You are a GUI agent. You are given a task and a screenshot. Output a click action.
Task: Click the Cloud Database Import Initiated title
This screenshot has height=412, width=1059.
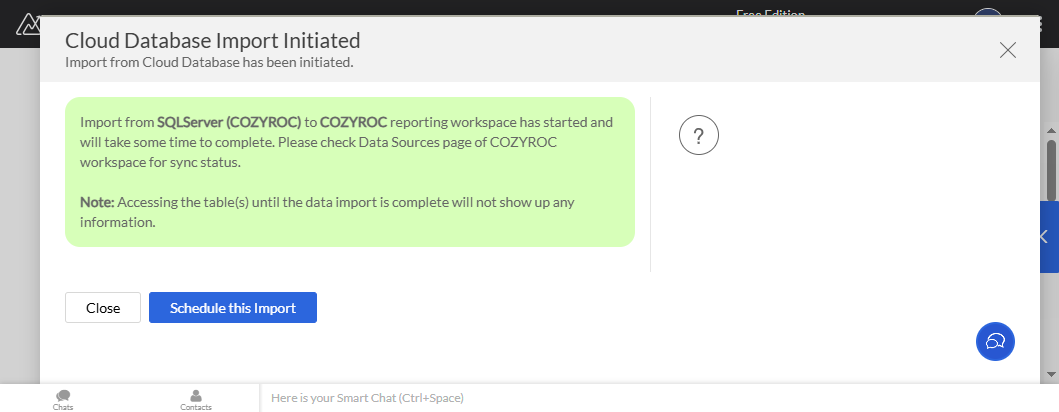pyautogui.click(x=212, y=41)
